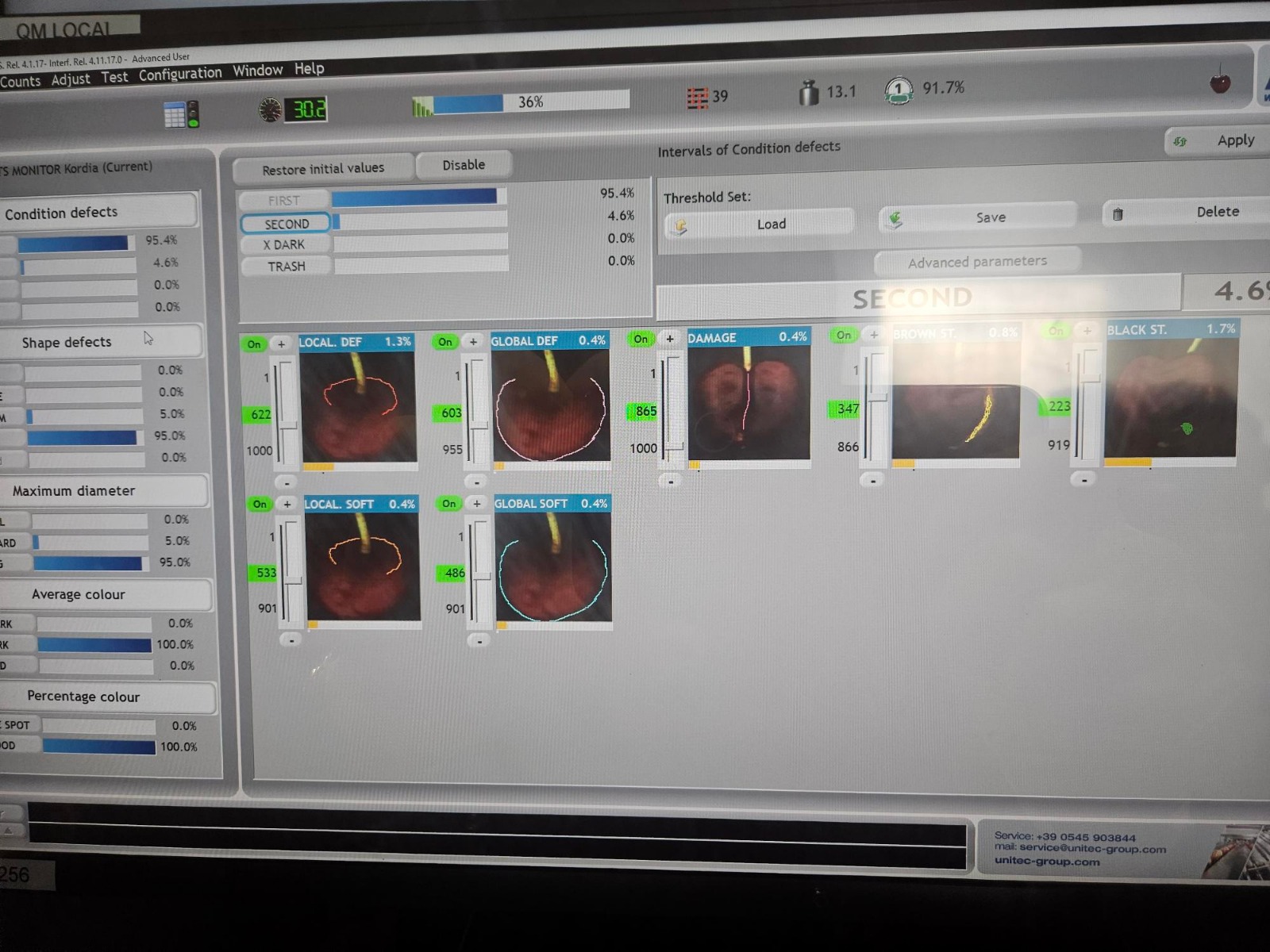This screenshot has width=1270, height=952.
Task: Click the red grid count icon
Action: [697, 98]
